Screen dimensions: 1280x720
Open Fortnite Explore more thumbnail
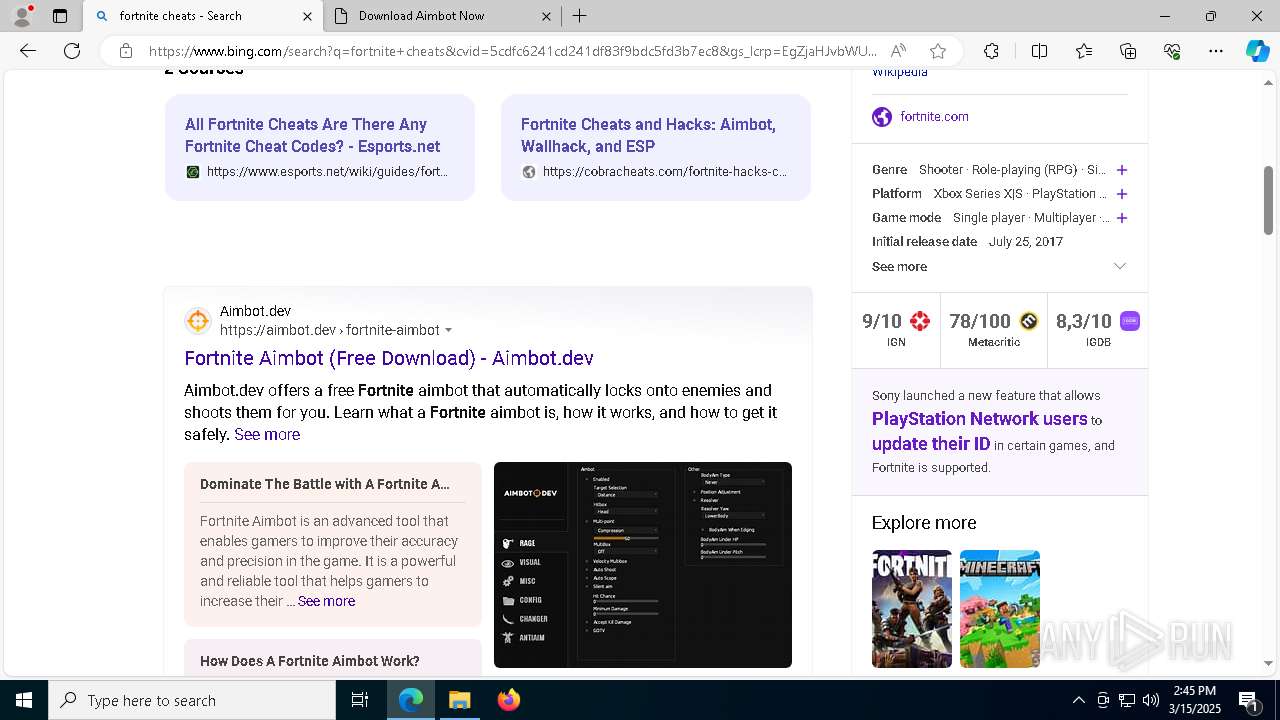[x=912, y=609]
